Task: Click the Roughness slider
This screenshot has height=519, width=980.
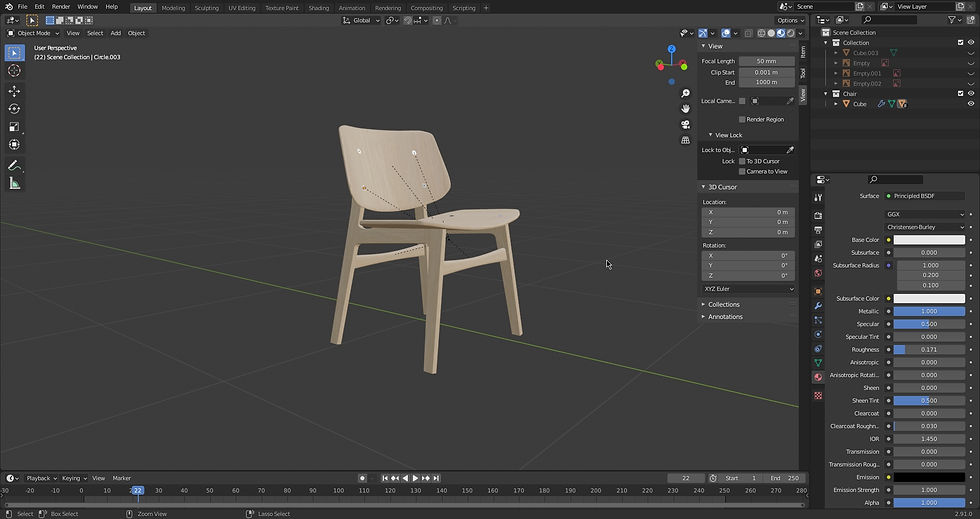Action: tap(929, 350)
